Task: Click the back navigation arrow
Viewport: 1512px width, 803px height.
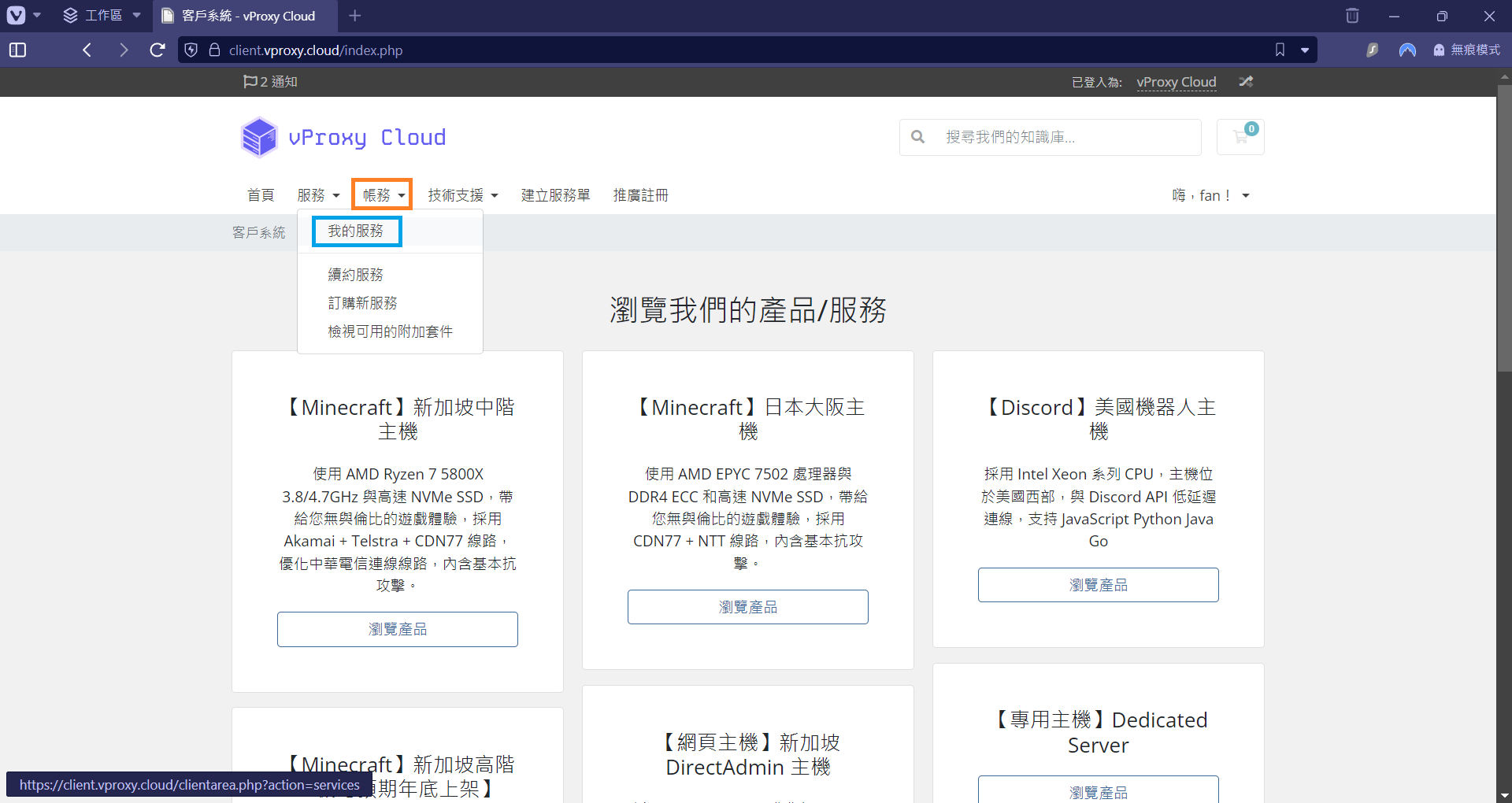Action: (87, 50)
